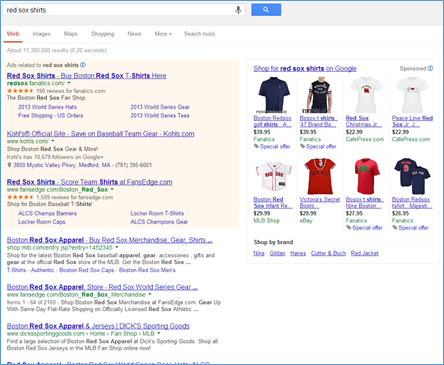The height and width of the screenshot is (365, 444).
Task: Click Kohl's Mystic Valley Pkwy address link
Action: (x=62, y=165)
